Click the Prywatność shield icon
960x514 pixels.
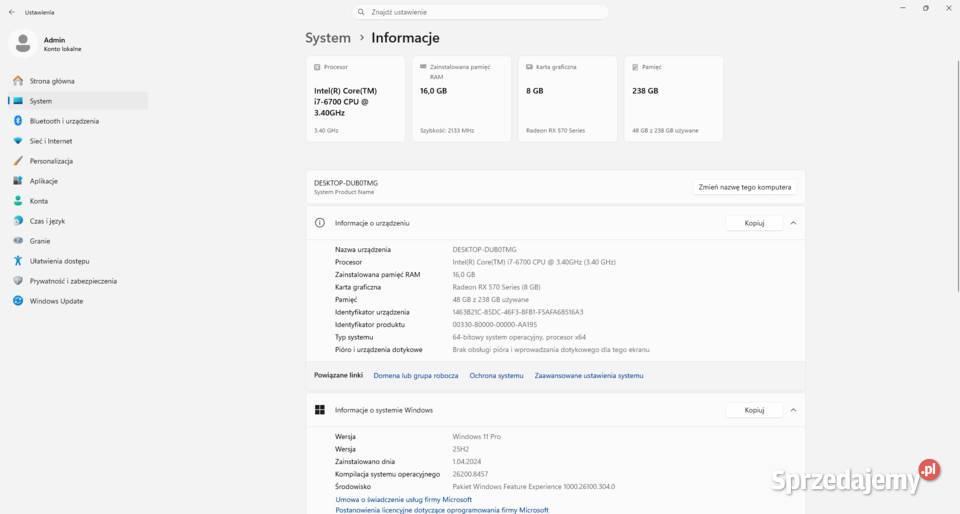(x=18, y=281)
